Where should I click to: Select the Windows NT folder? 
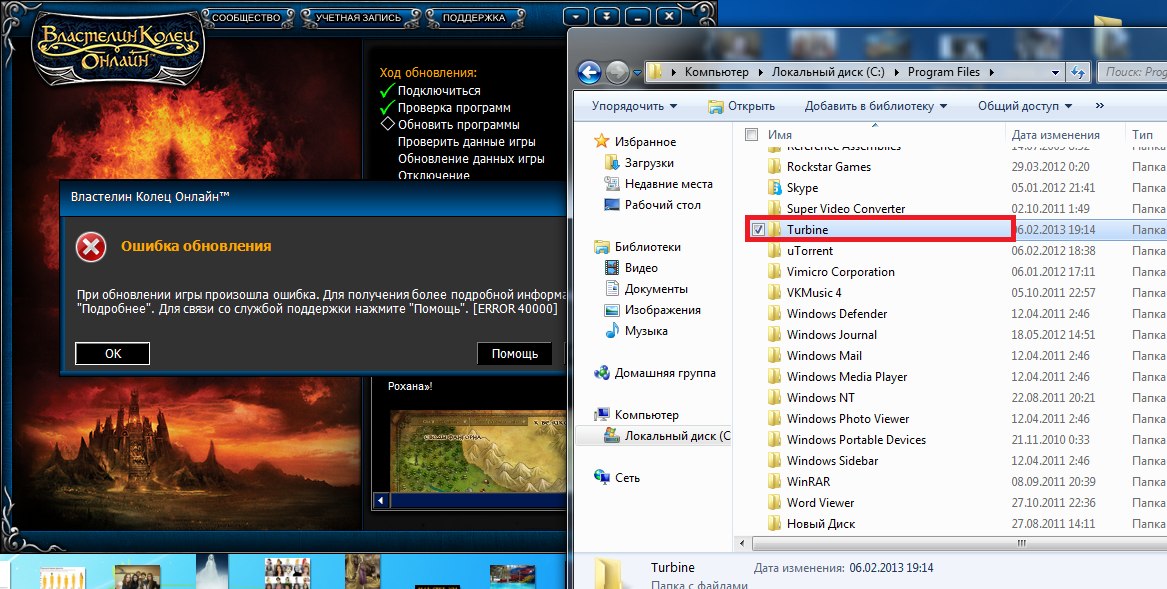(x=820, y=398)
